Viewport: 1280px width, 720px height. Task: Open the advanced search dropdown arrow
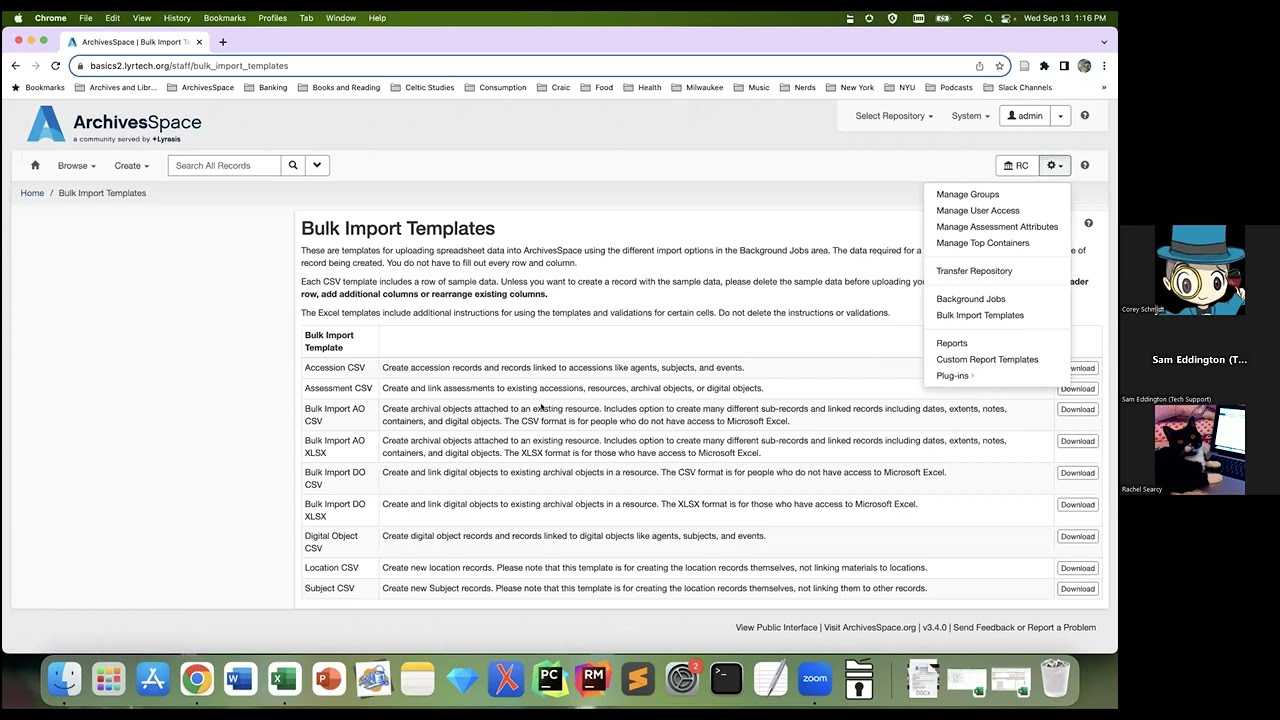(x=317, y=165)
